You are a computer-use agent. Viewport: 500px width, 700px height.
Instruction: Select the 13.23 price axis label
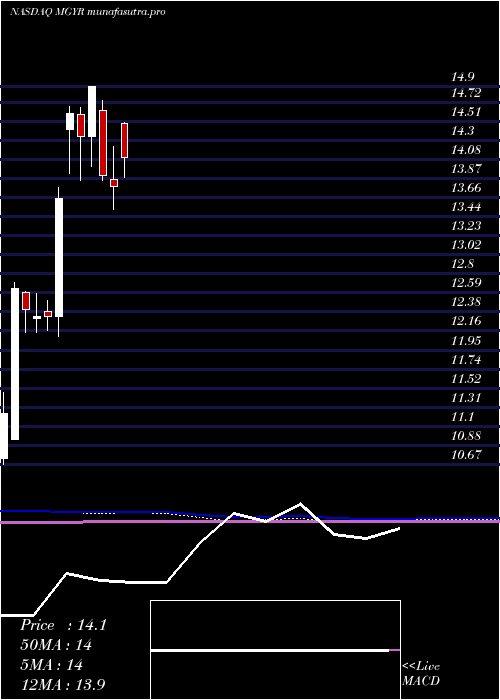click(466, 225)
